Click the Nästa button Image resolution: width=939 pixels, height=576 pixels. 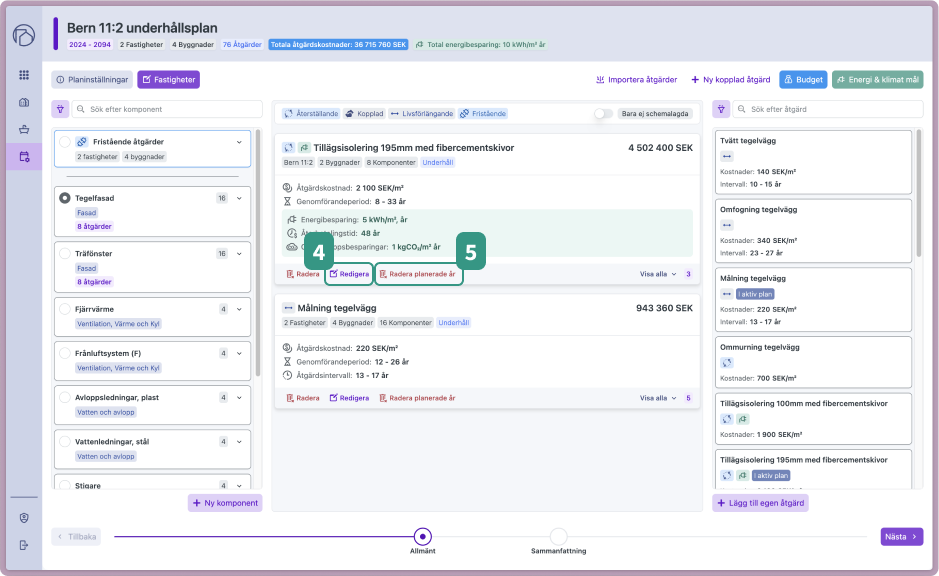902,536
